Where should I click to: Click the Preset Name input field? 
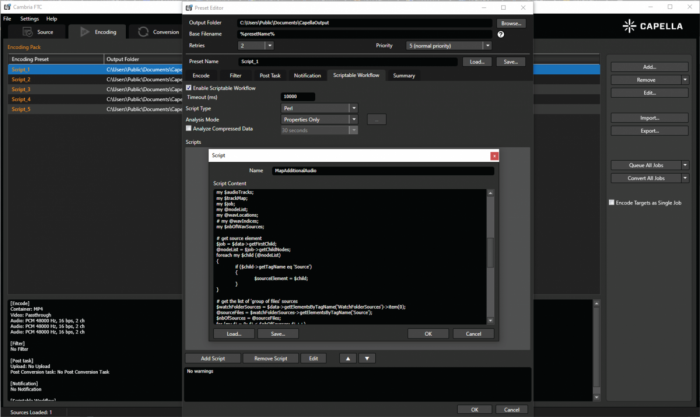click(x=348, y=62)
